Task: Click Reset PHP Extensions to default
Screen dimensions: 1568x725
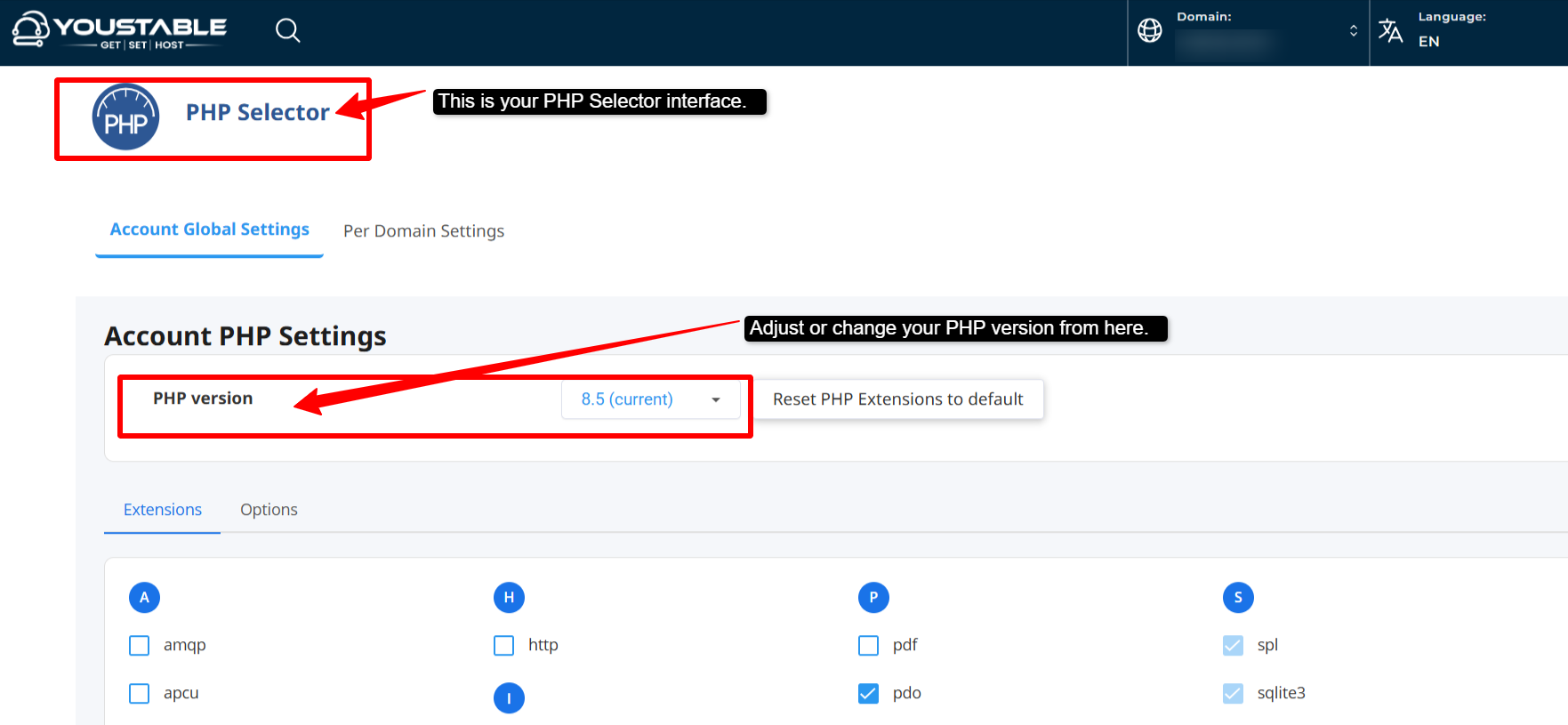Action: [x=898, y=399]
